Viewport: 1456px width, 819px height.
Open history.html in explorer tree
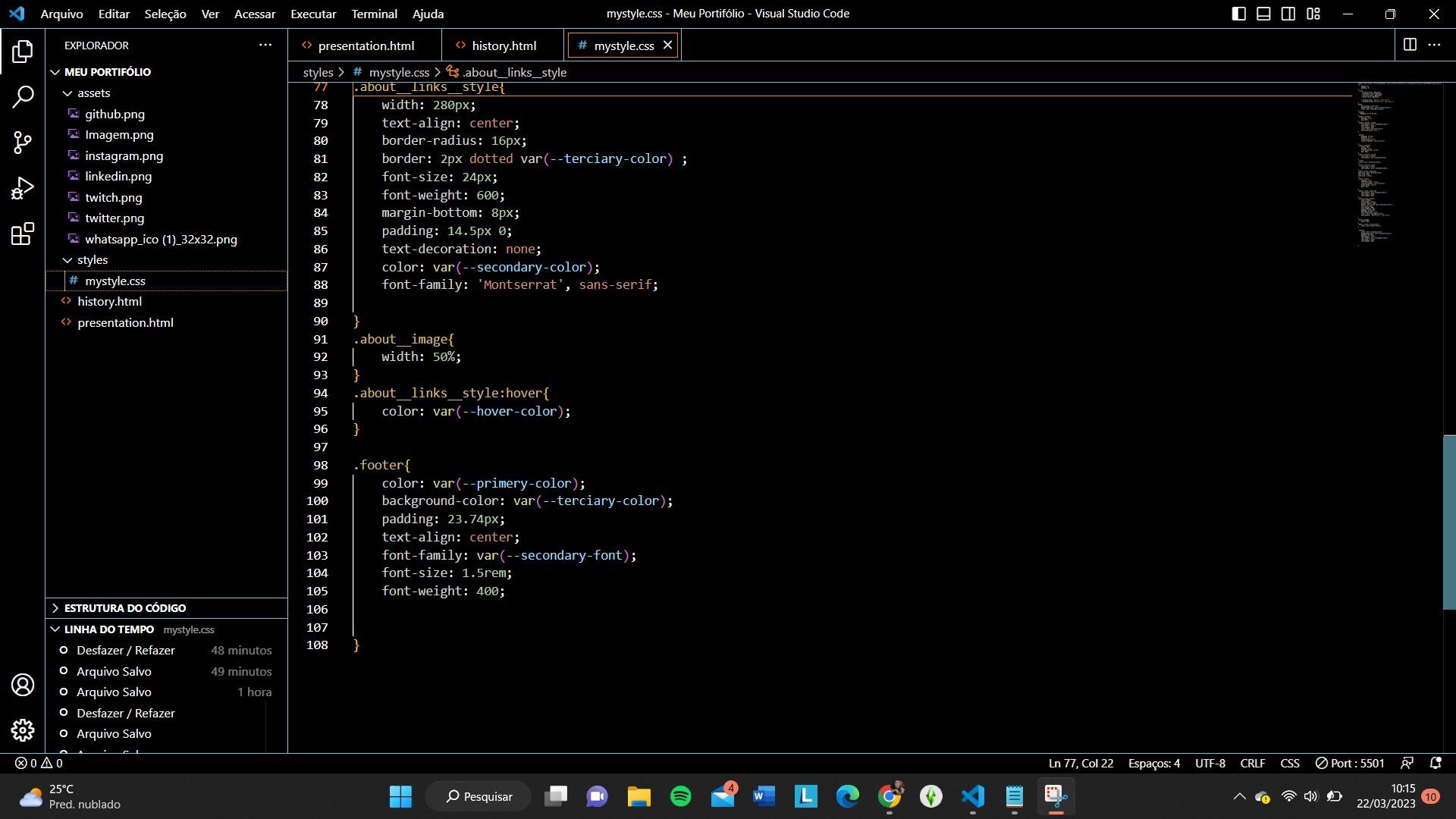tap(109, 301)
